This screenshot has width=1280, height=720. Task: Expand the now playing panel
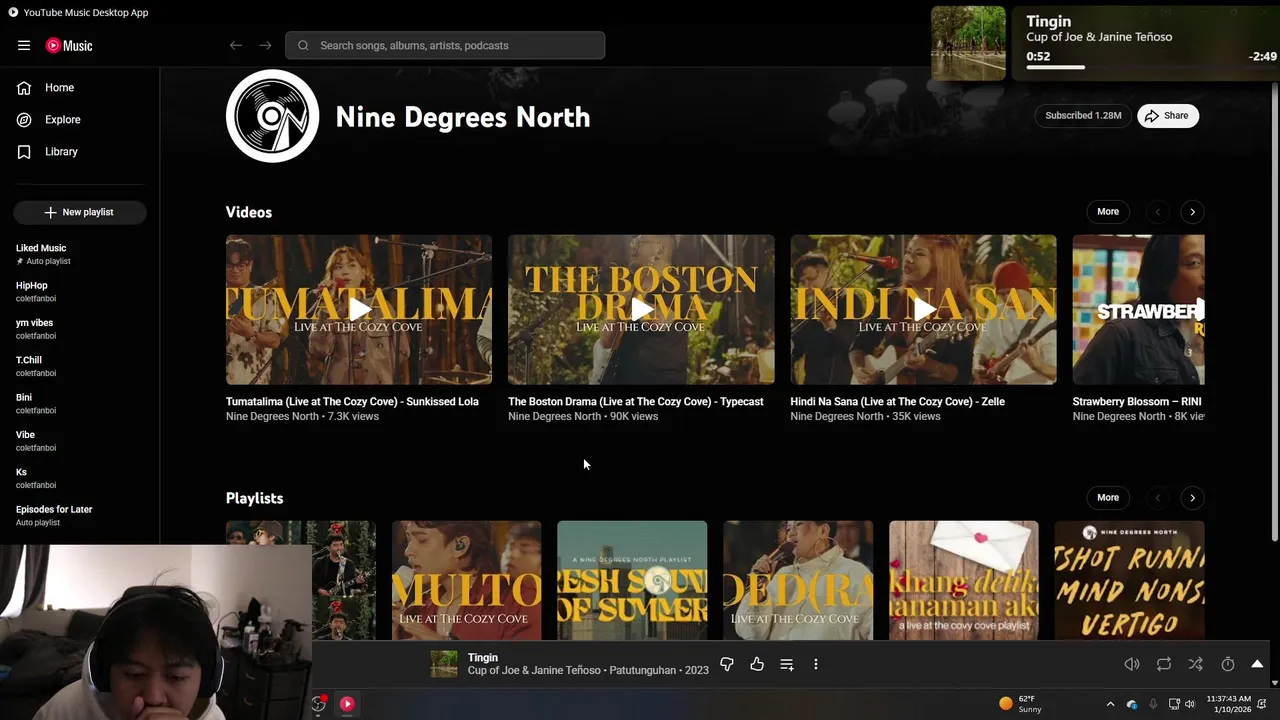(1257, 664)
